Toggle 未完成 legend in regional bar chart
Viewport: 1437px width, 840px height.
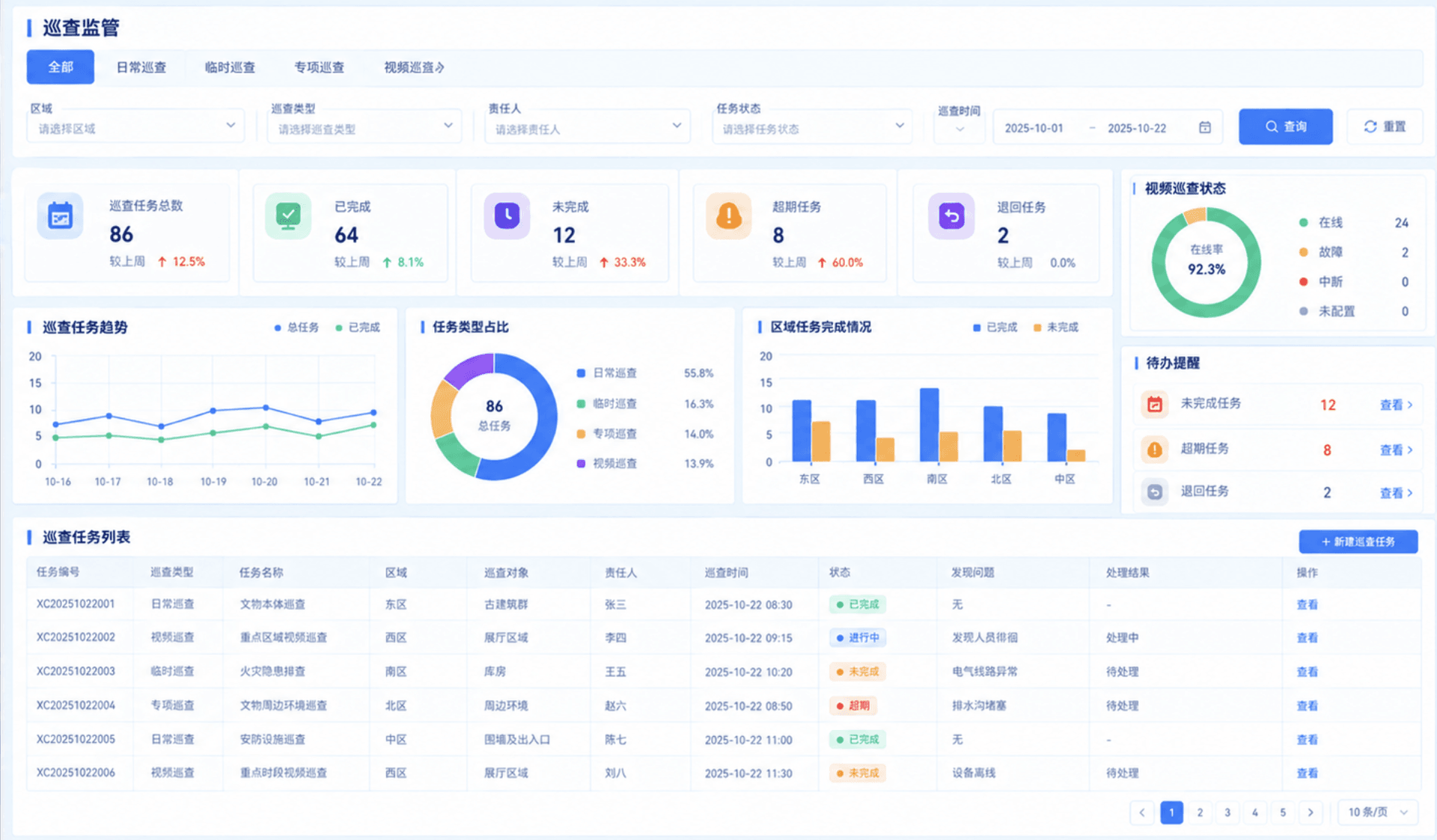pyautogui.click(x=1055, y=328)
